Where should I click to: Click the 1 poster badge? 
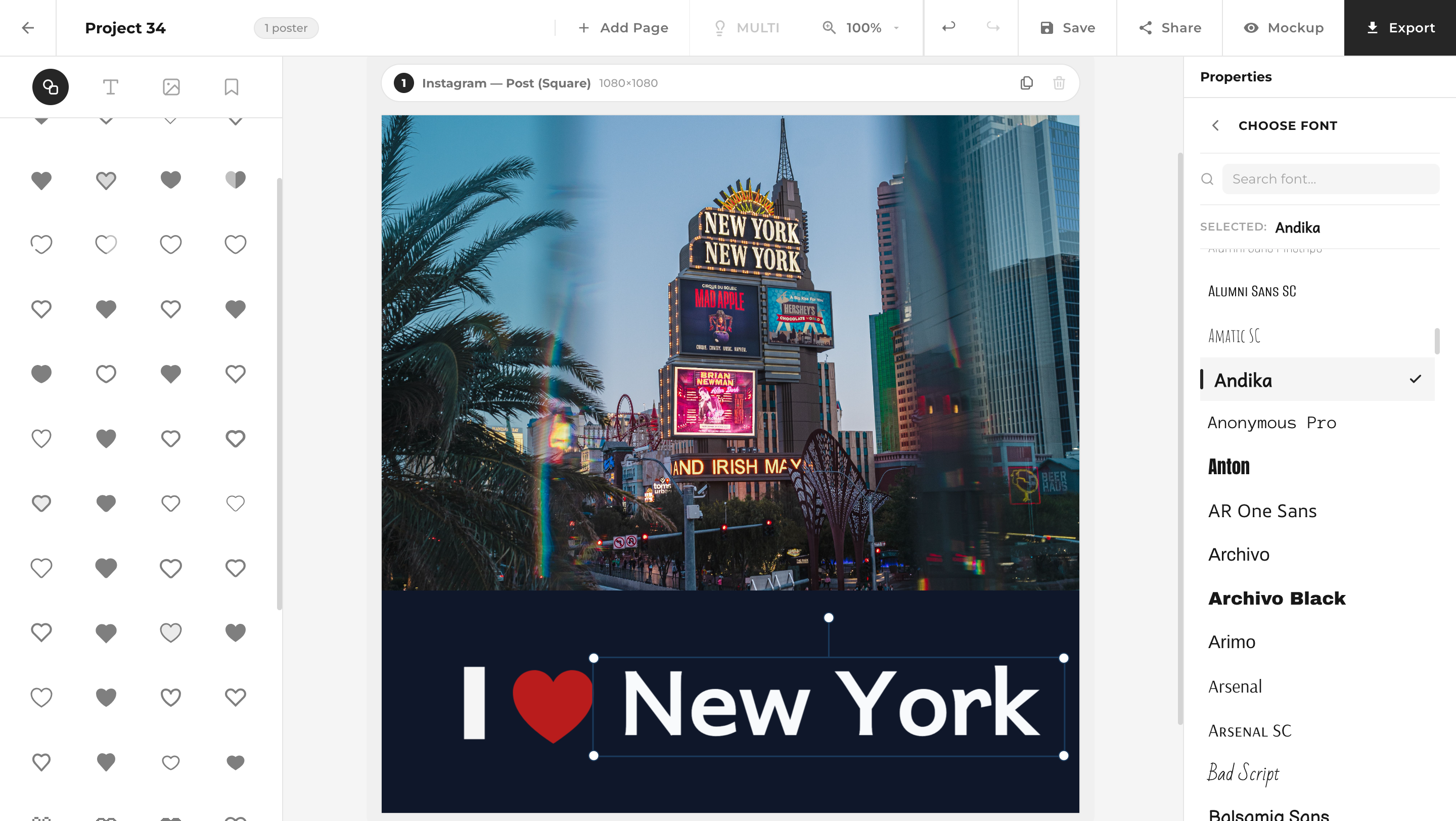coord(286,28)
